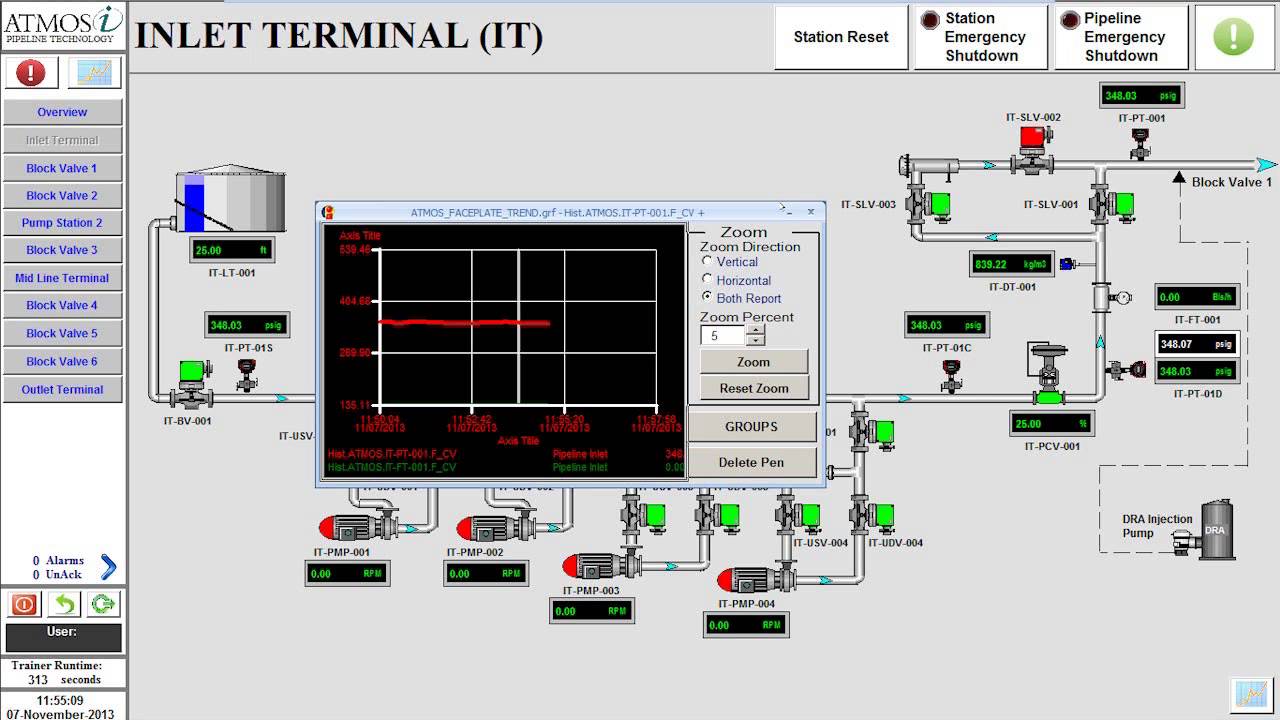Select the IT-UDV-004 valve

[x=873, y=514]
